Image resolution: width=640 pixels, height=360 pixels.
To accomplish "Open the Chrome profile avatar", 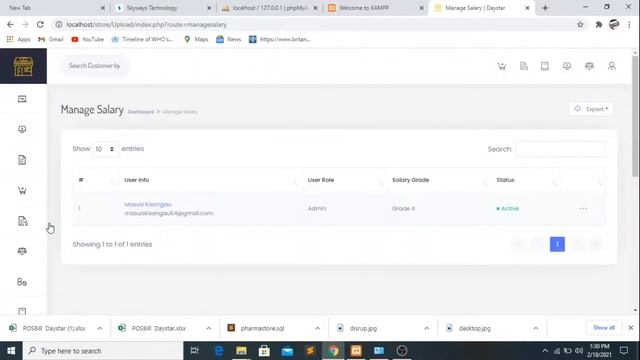I will [x=614, y=24].
